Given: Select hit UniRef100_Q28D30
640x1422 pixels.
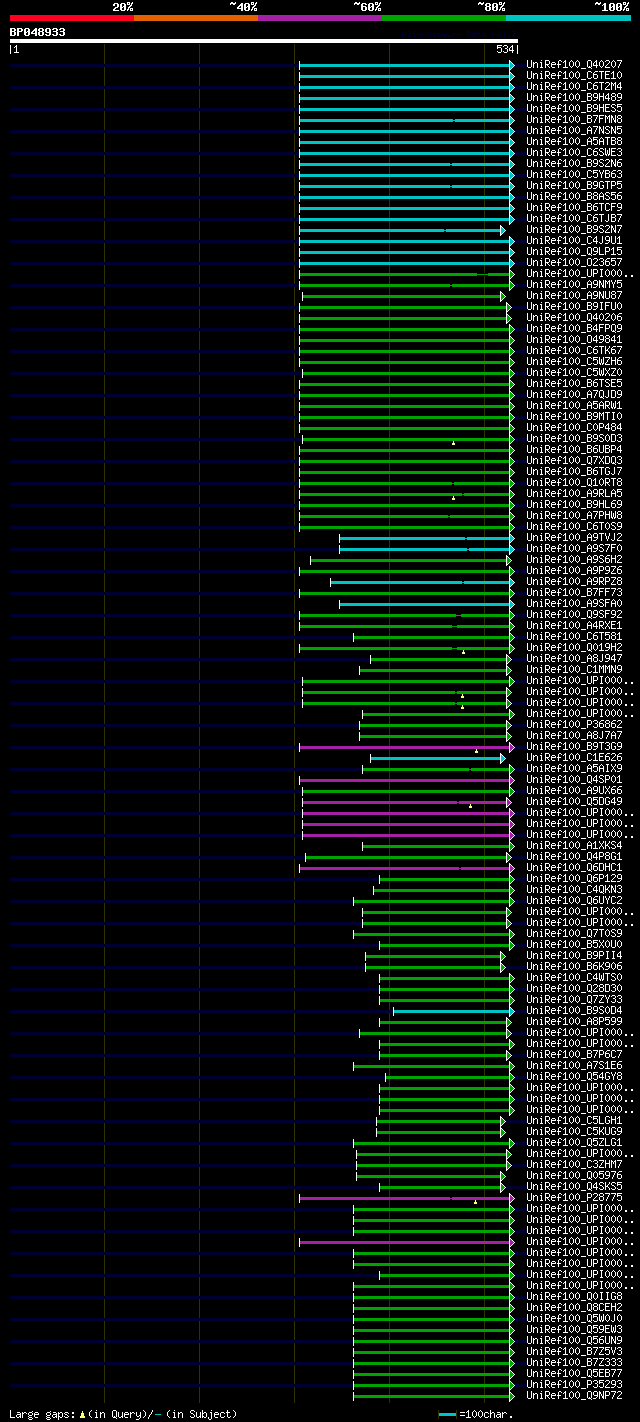Looking at the screenshot, I should [x=574, y=988].
